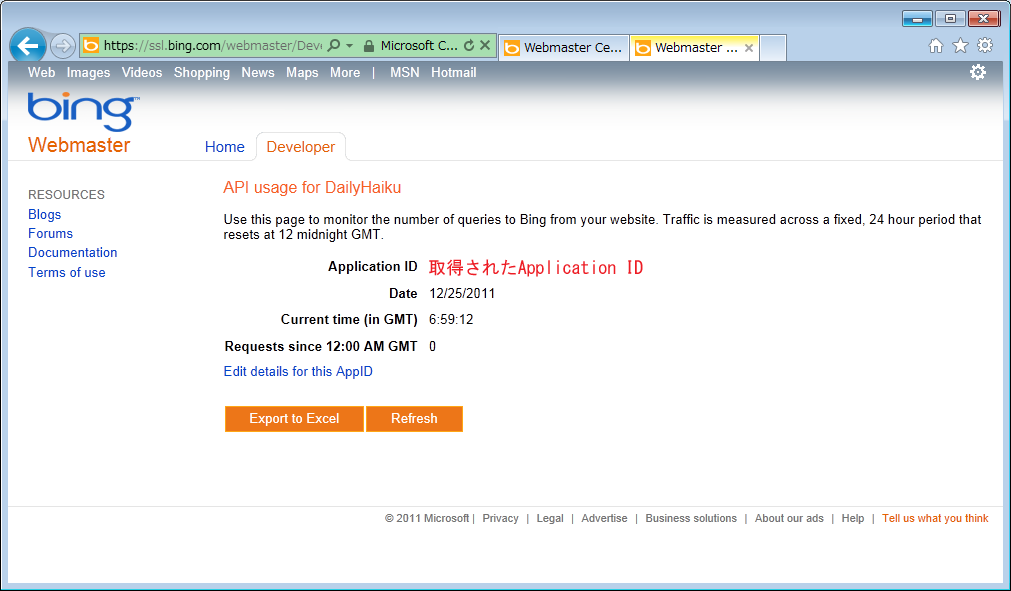Click the Current time (in GMT) label
Image resolution: width=1011 pixels, height=591 pixels.
[349, 320]
